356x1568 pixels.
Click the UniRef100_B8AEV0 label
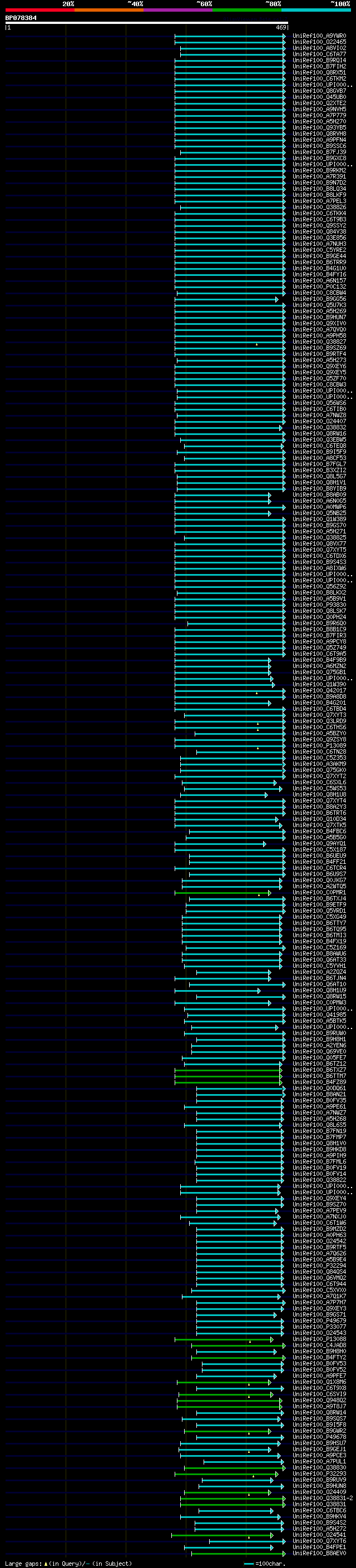pos(319,1554)
